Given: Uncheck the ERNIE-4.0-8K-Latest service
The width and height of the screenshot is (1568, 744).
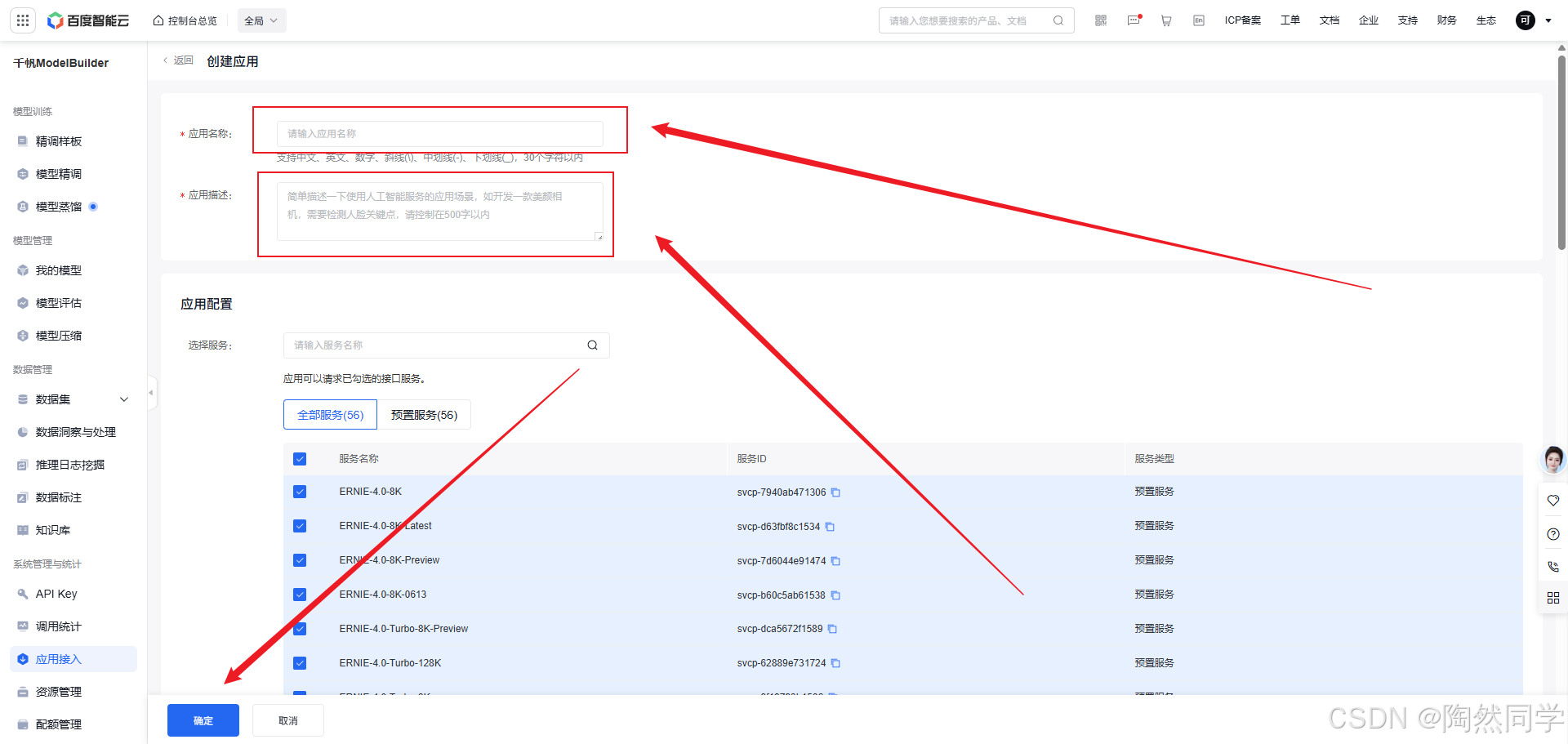Looking at the screenshot, I should pos(300,526).
